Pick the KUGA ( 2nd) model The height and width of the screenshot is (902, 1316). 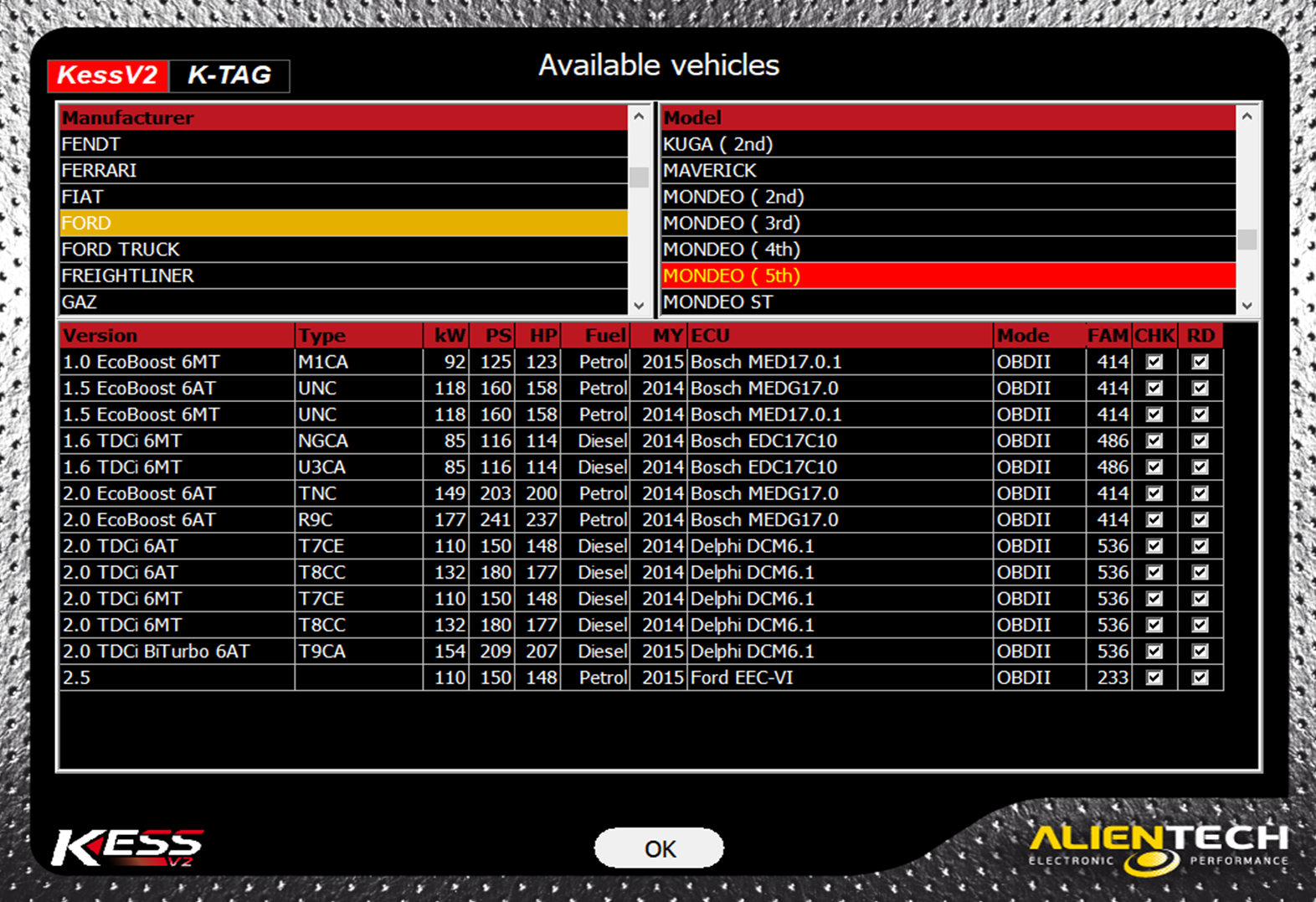coord(948,144)
